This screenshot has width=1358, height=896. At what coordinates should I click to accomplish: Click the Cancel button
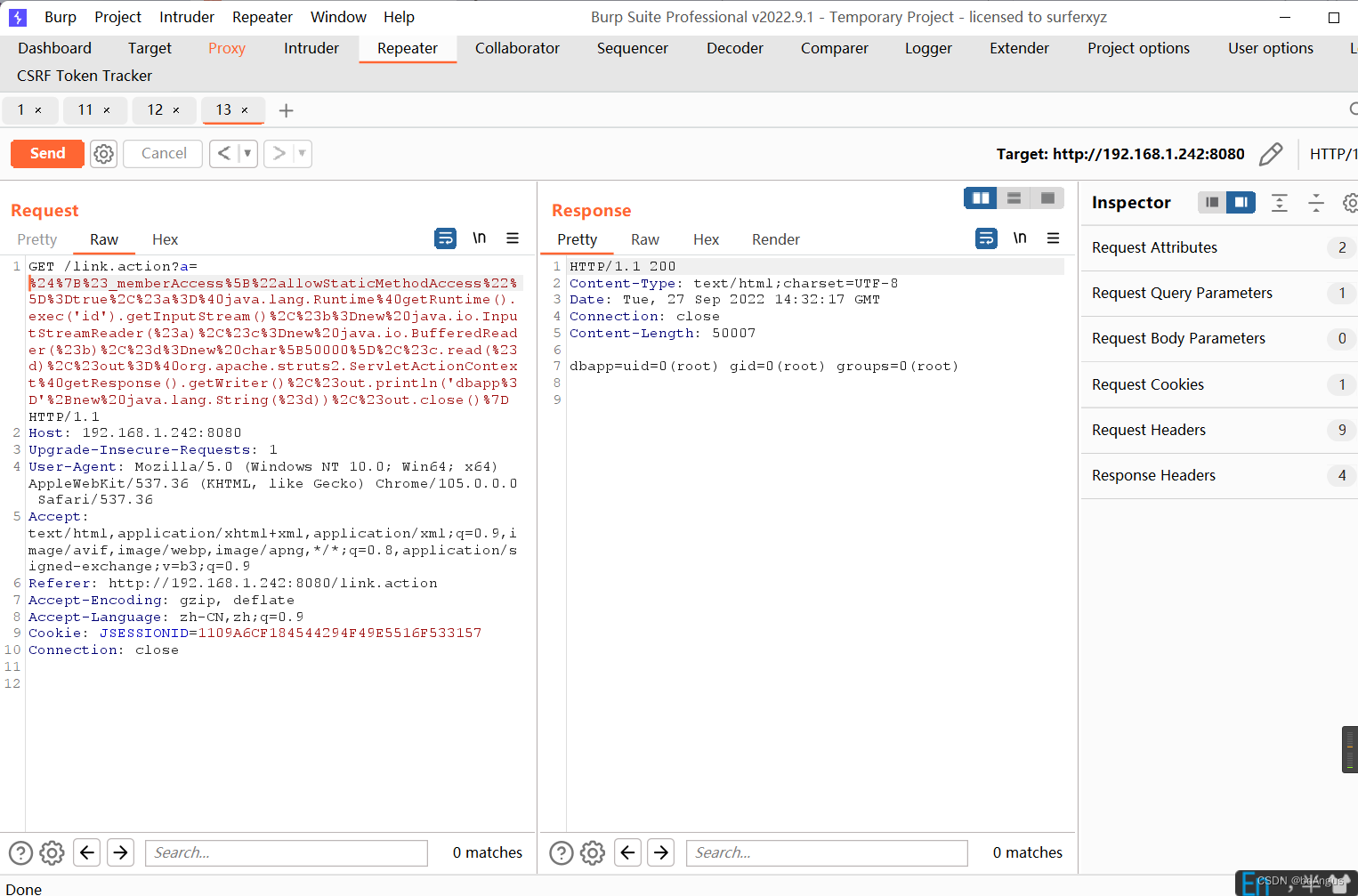(x=164, y=153)
